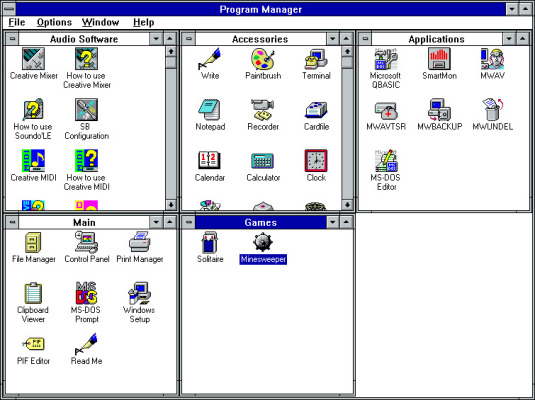
Task: Open the File menu
Action: (17, 22)
